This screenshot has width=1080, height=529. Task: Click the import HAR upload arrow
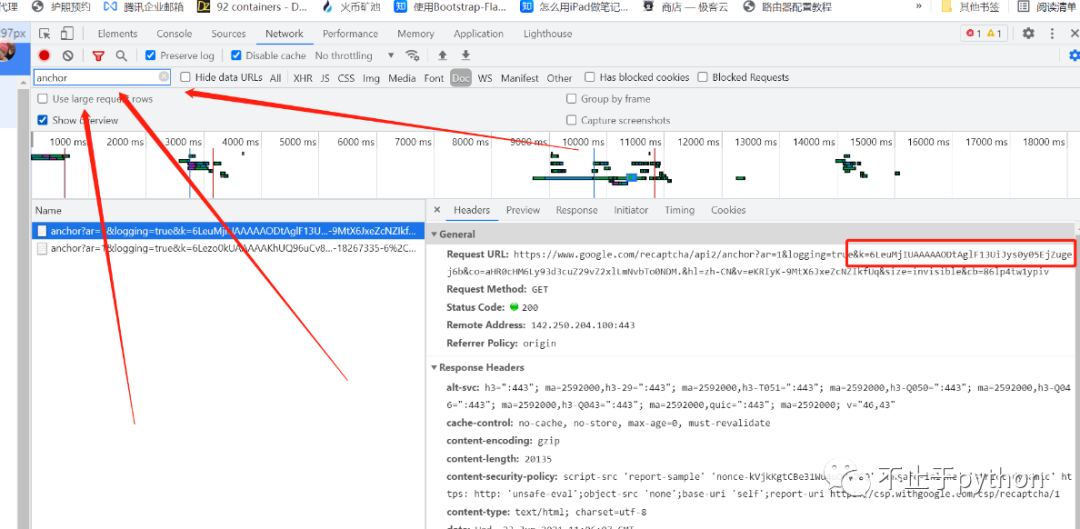pos(443,56)
